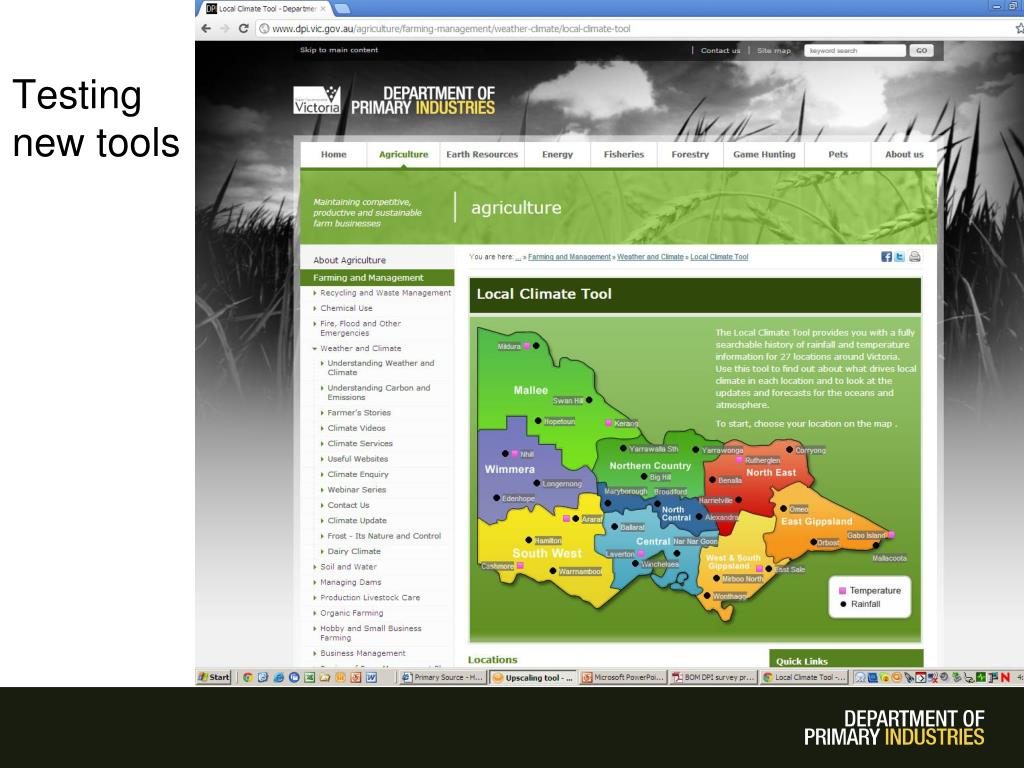Open the Energy navigation tab
The width and height of the screenshot is (1024, 768).
point(557,155)
